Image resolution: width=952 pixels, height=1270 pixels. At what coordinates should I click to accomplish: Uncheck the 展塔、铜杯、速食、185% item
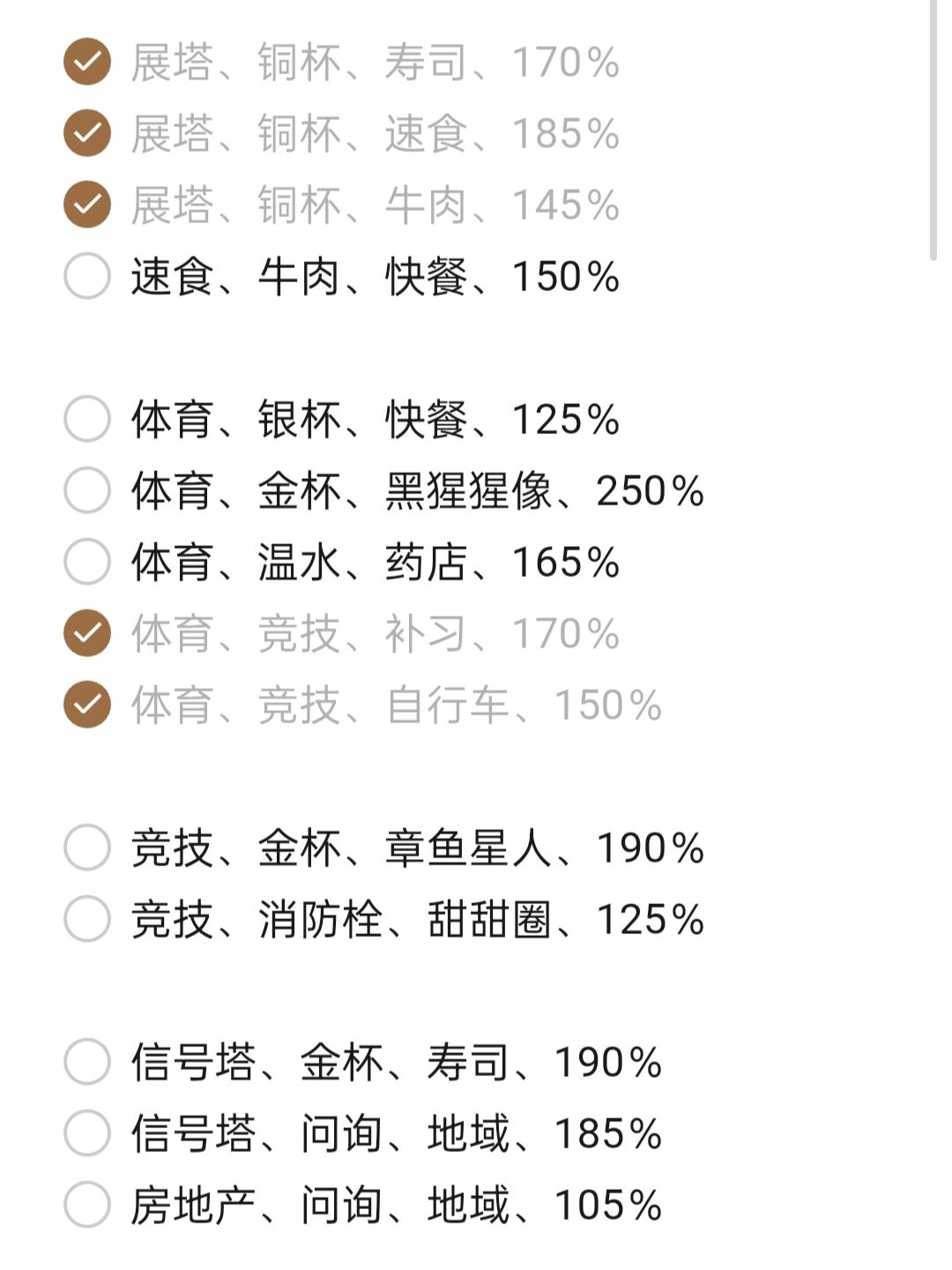[87, 133]
